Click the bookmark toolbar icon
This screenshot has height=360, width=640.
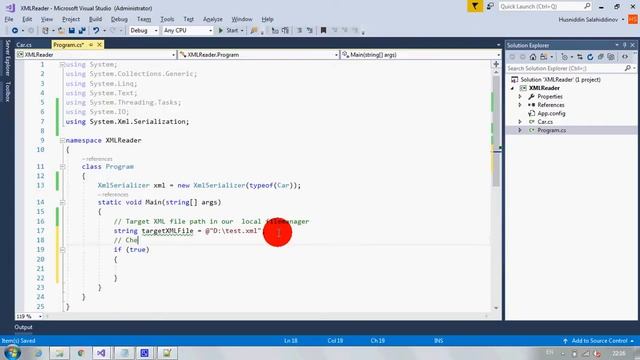(x=323, y=31)
